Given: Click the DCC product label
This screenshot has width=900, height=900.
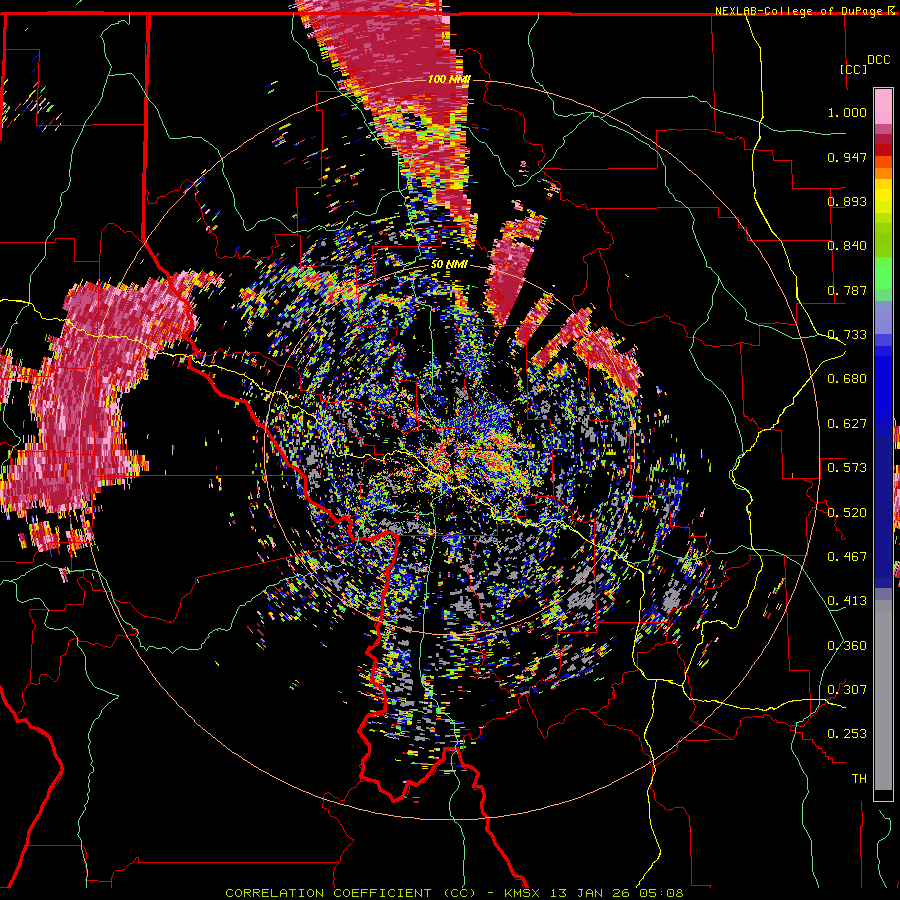Looking at the screenshot, I should pos(878,60).
